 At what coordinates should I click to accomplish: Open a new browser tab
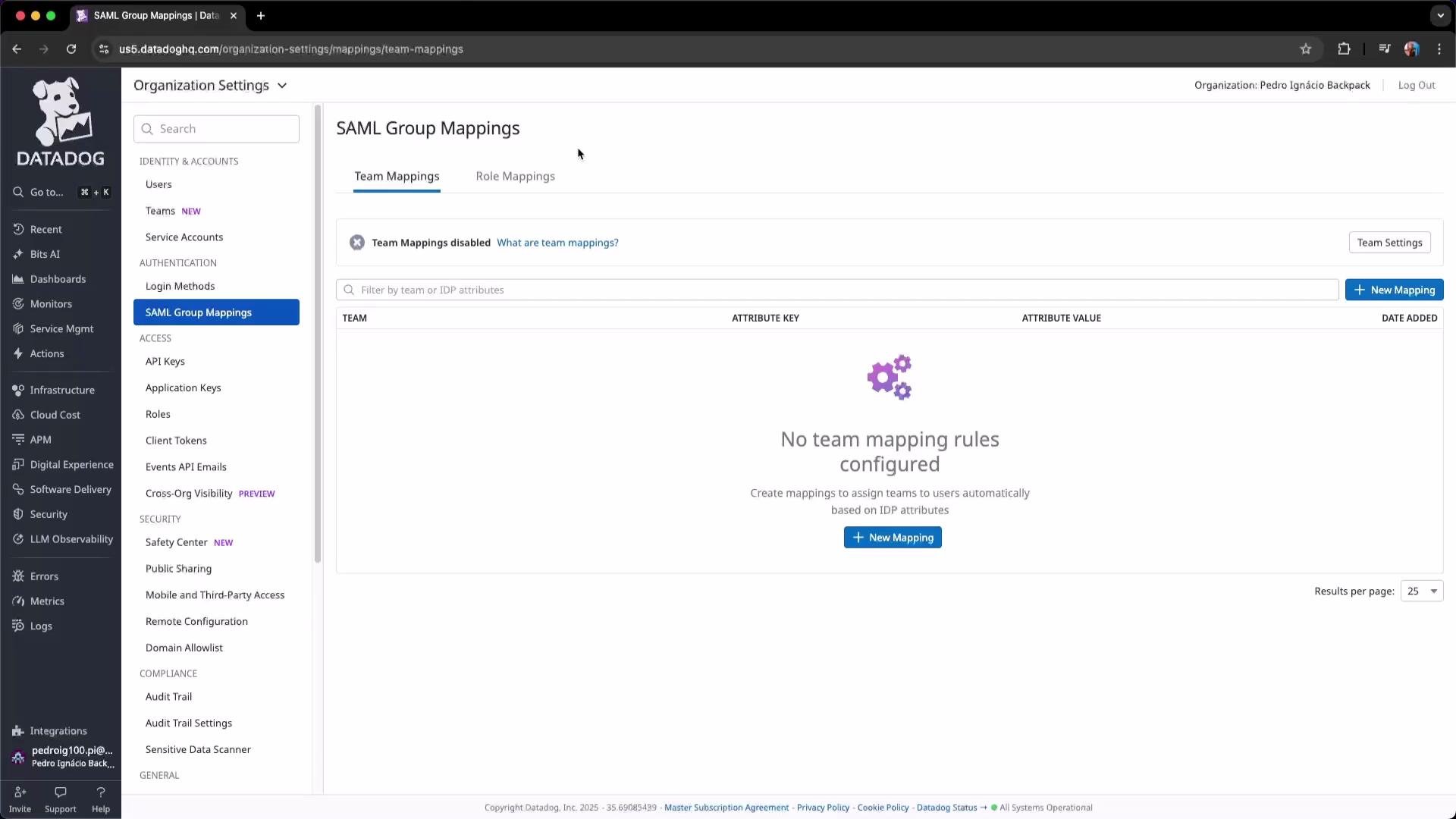tap(261, 15)
